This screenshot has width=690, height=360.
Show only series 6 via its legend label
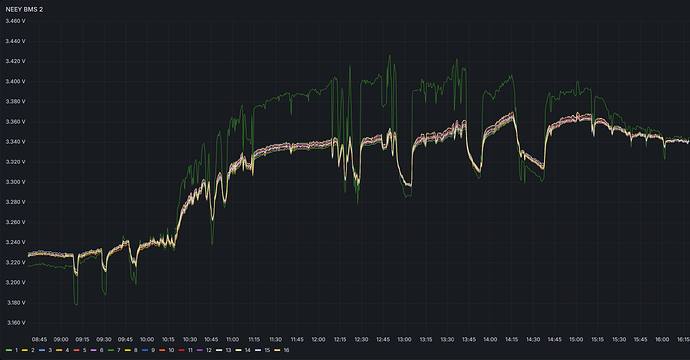(102, 350)
